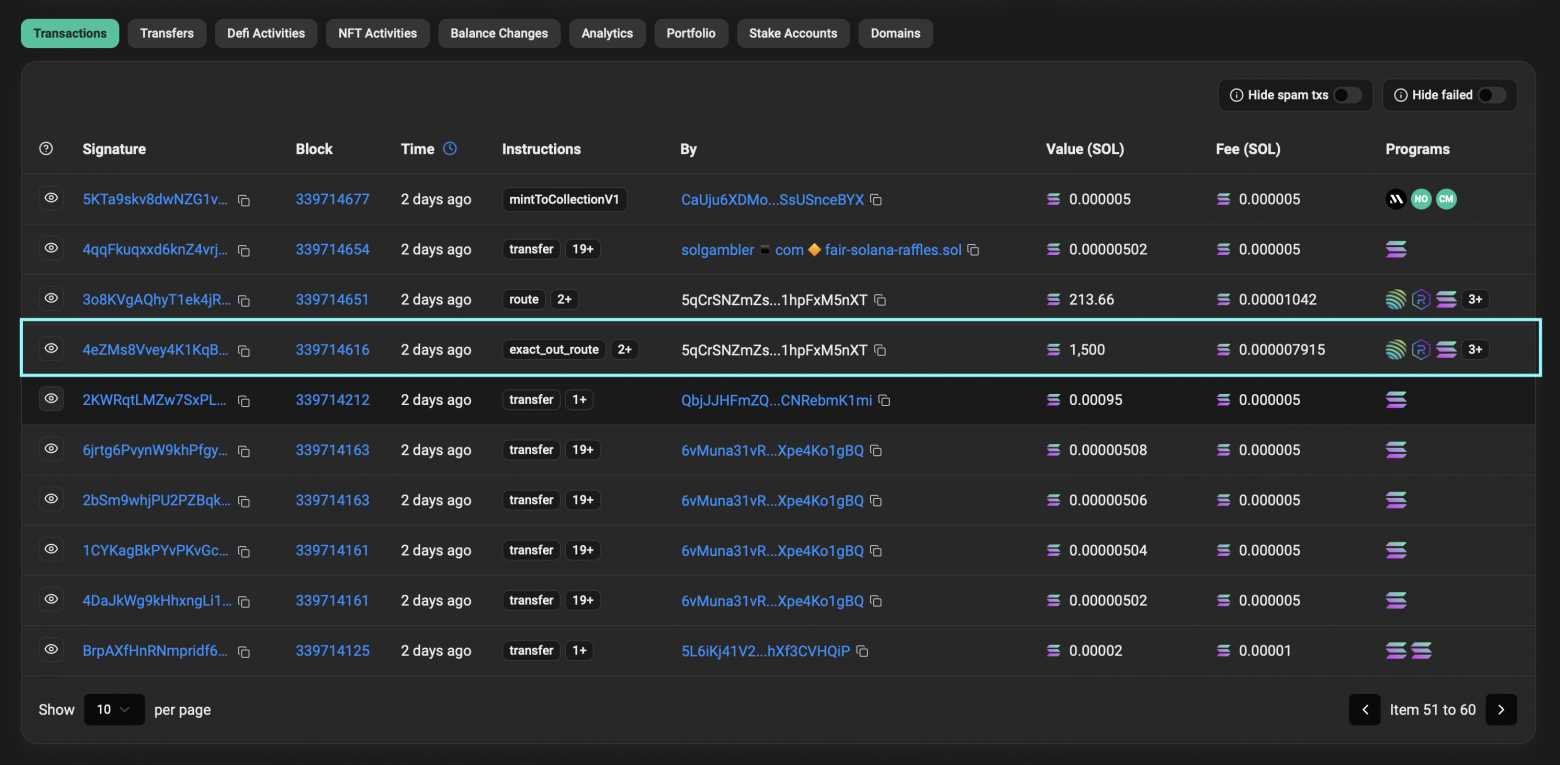
Task: Go to the previous page arrow
Action: pos(1364,710)
